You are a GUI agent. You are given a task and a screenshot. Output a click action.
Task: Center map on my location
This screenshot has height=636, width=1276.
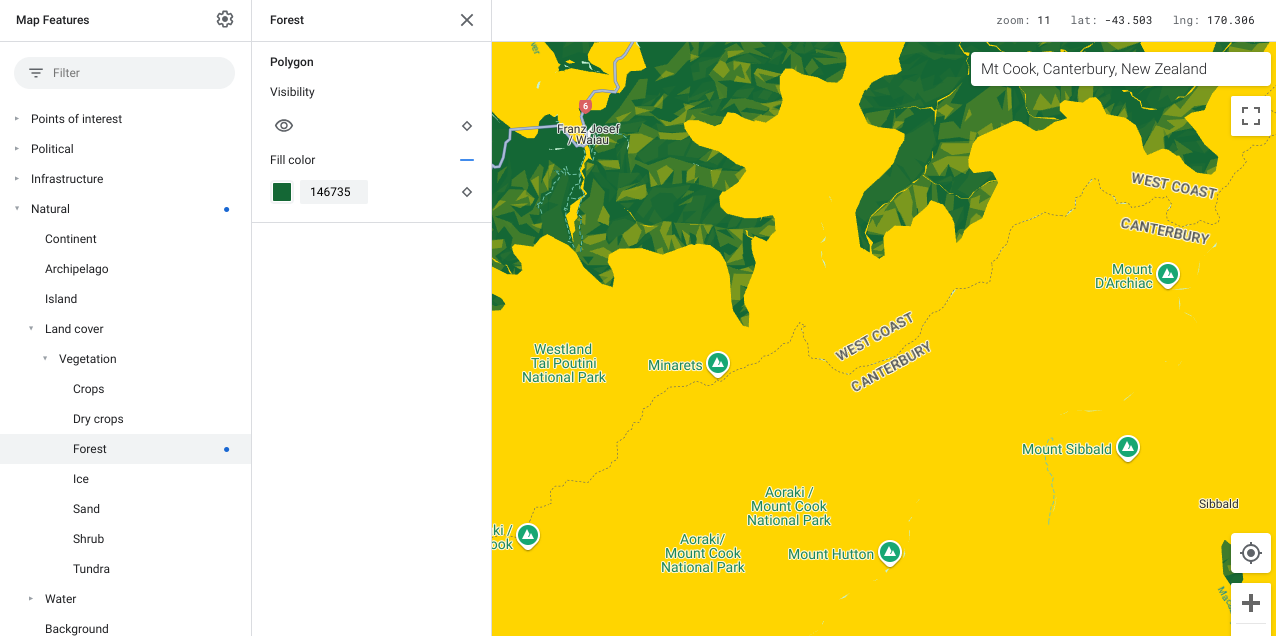click(x=1251, y=553)
